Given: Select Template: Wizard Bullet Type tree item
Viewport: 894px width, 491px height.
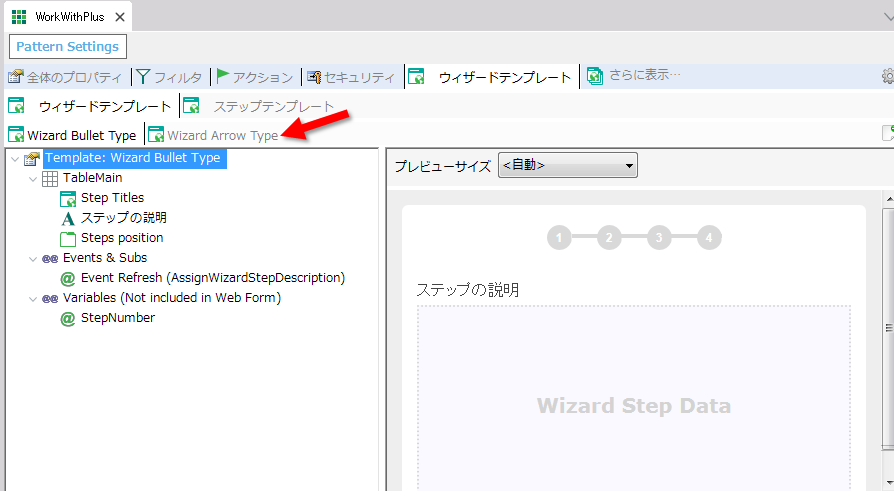Looking at the screenshot, I should (x=133, y=158).
